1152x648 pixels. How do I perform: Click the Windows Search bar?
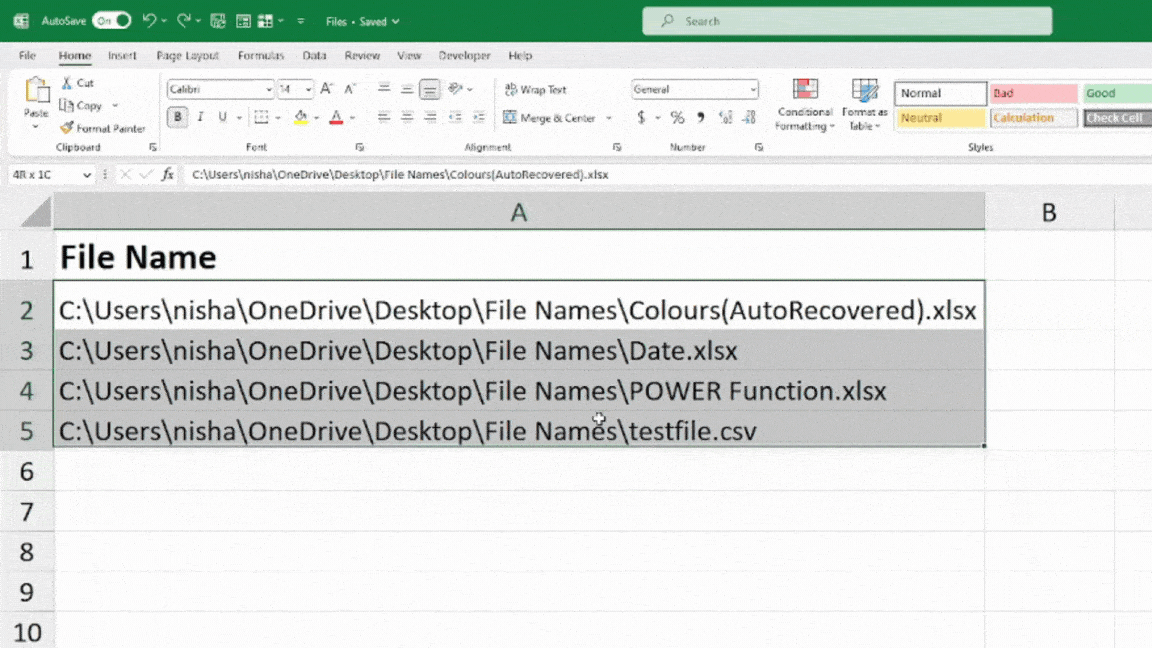click(x=846, y=20)
